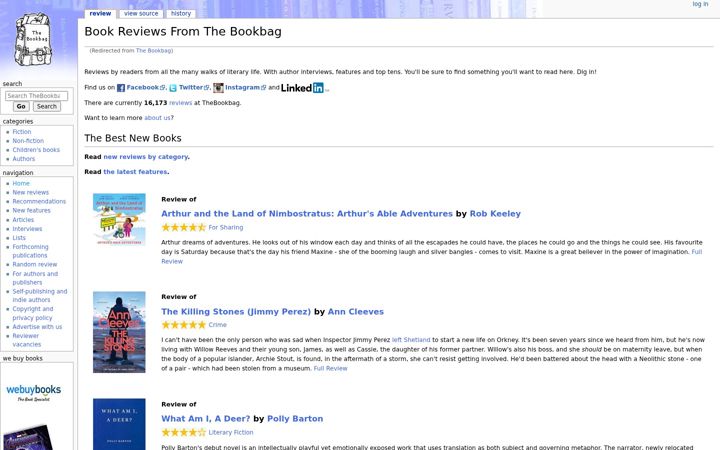Open Full Review of The Killing Stones
This screenshot has width=720, height=450.
click(x=331, y=369)
